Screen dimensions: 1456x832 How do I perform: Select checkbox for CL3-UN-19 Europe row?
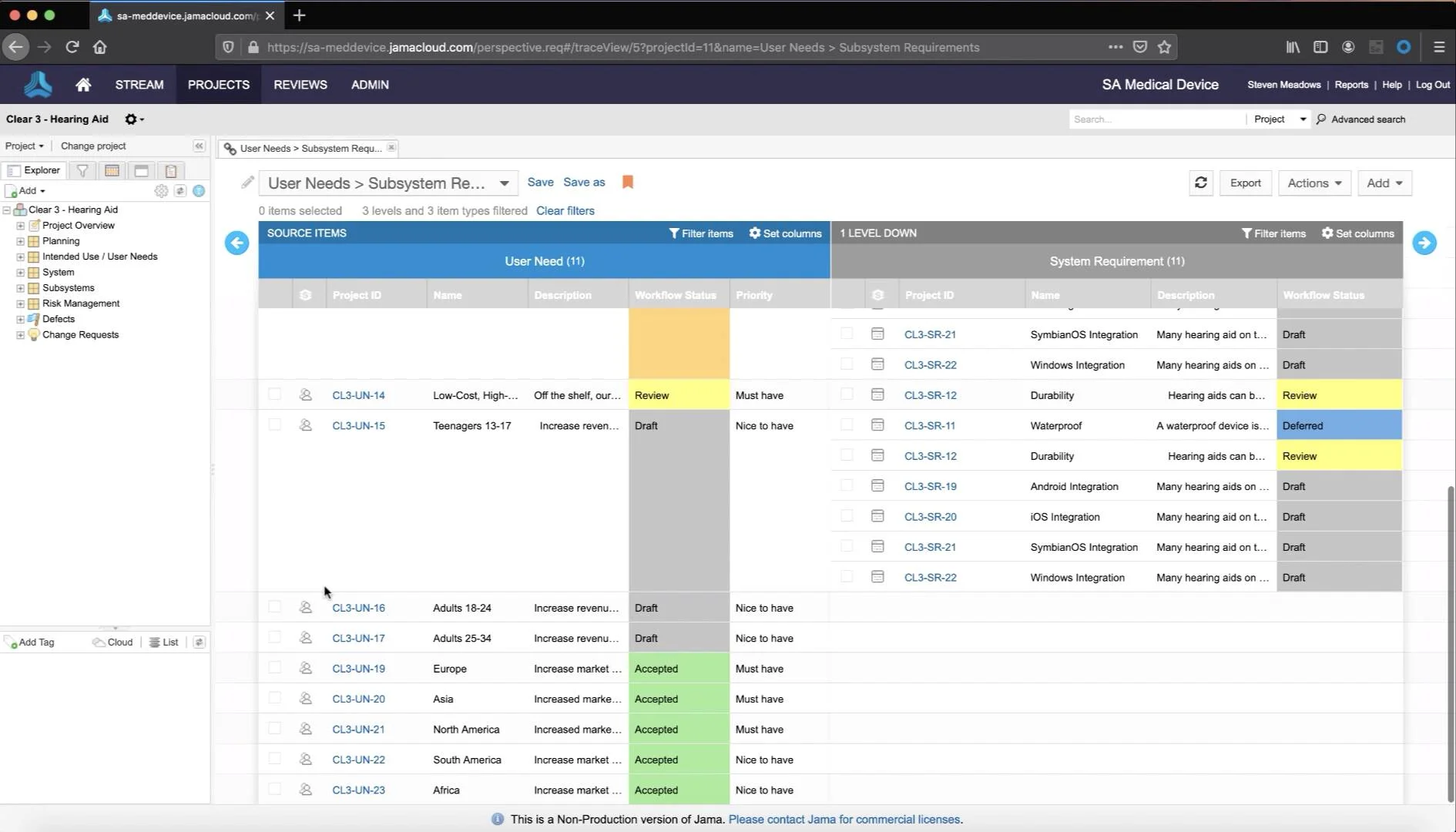coord(274,668)
